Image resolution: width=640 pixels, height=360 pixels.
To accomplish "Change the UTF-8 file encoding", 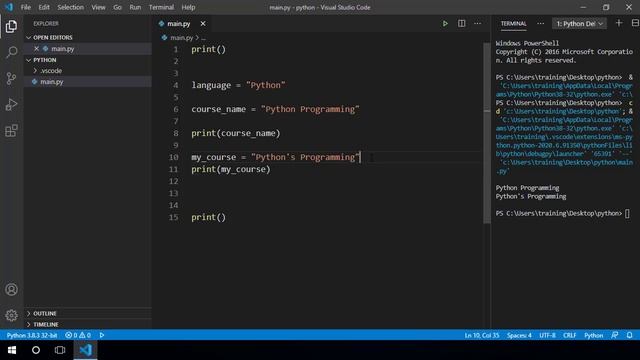I will pos(547,335).
